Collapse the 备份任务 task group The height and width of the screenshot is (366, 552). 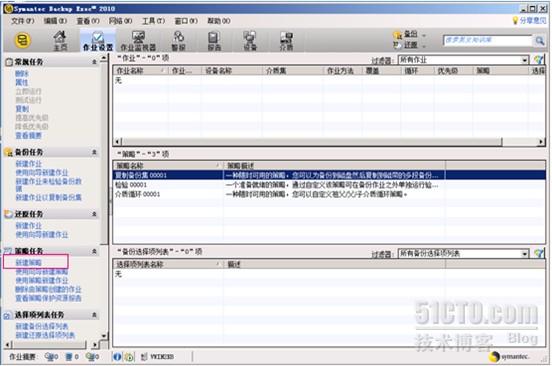coord(94,152)
